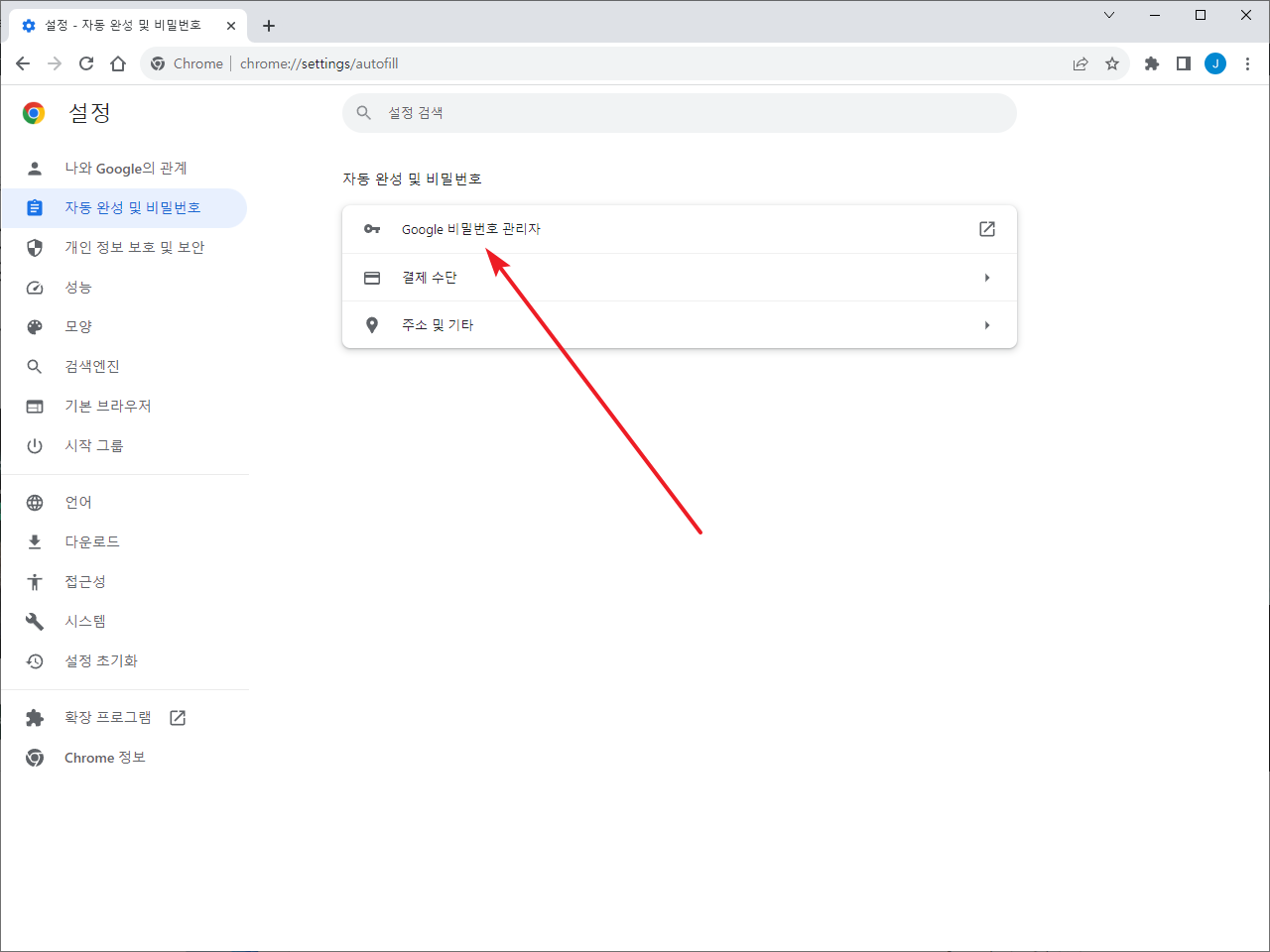Image resolution: width=1270 pixels, height=952 pixels.
Task: Reload the settings page
Action: pos(86,63)
